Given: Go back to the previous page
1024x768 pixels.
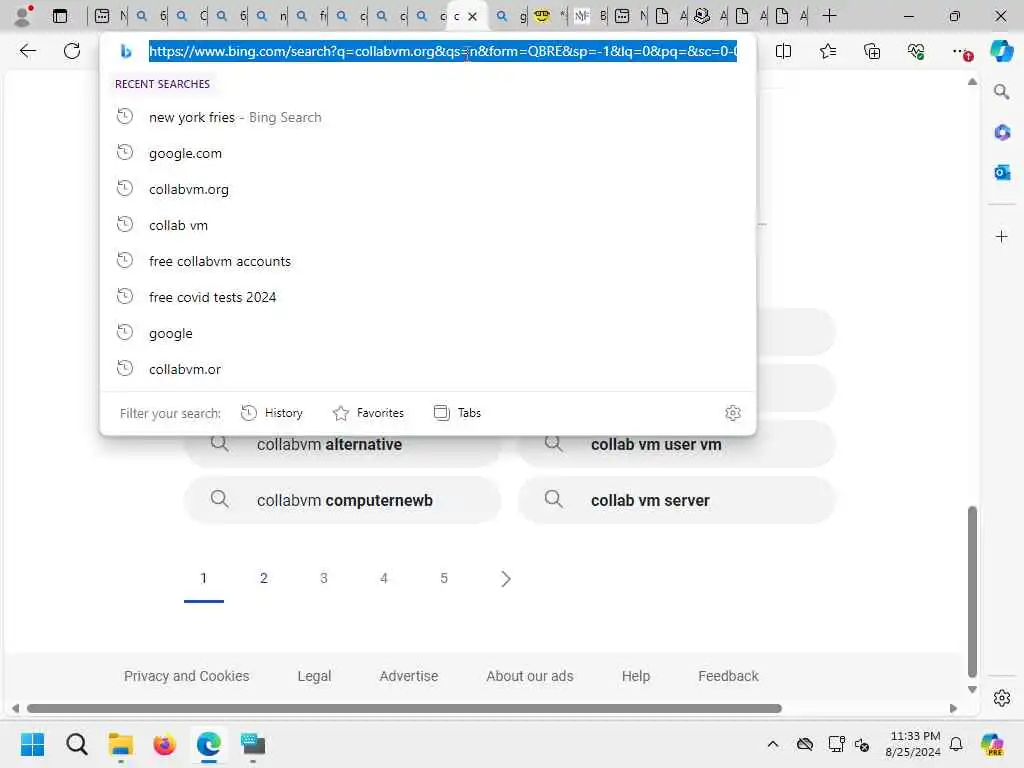Looking at the screenshot, I should [x=27, y=51].
